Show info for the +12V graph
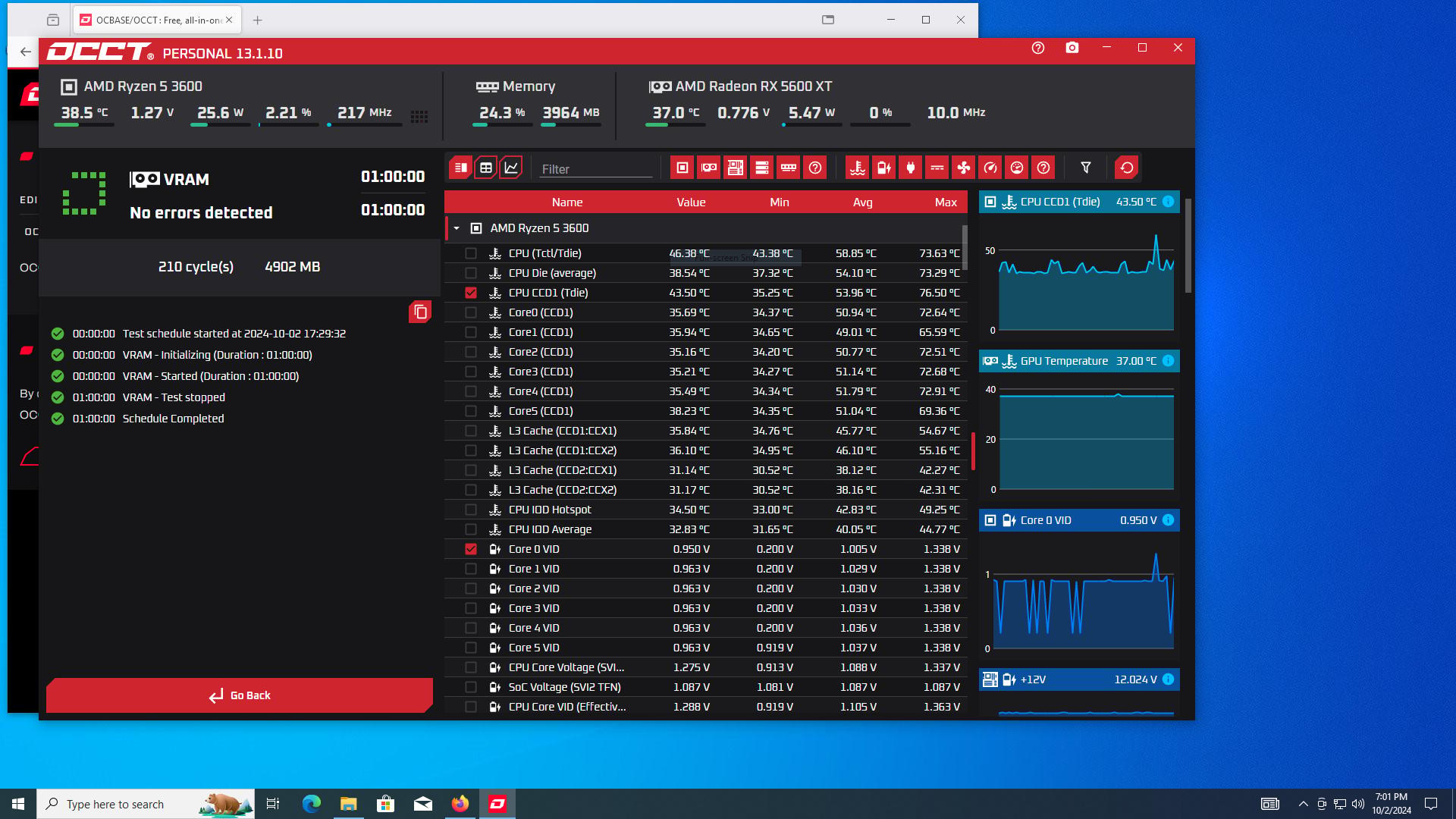The width and height of the screenshot is (1456, 819). (x=1169, y=679)
